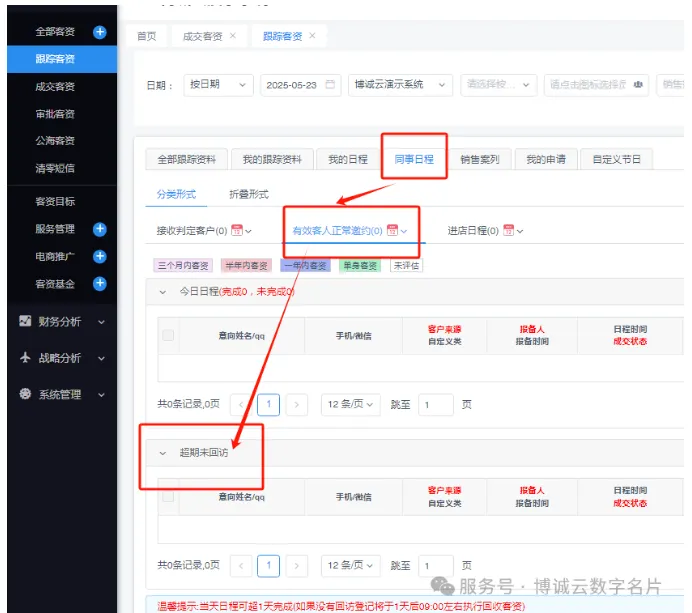The height and width of the screenshot is (613, 692).
Task: Switch to the 同事日程 tab
Action: pos(413,159)
